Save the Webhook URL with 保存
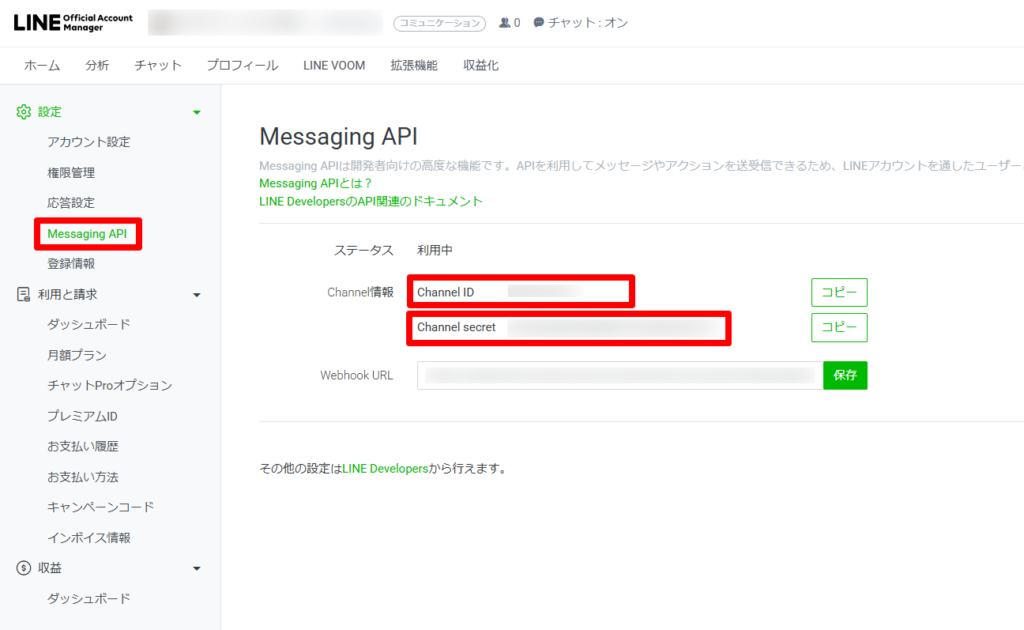Image resolution: width=1024 pixels, height=630 pixels. pyautogui.click(x=845, y=375)
